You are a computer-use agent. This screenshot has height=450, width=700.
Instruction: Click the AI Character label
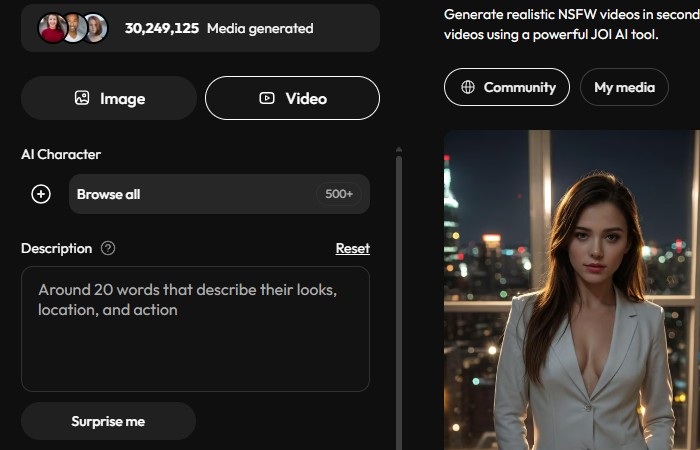61,154
